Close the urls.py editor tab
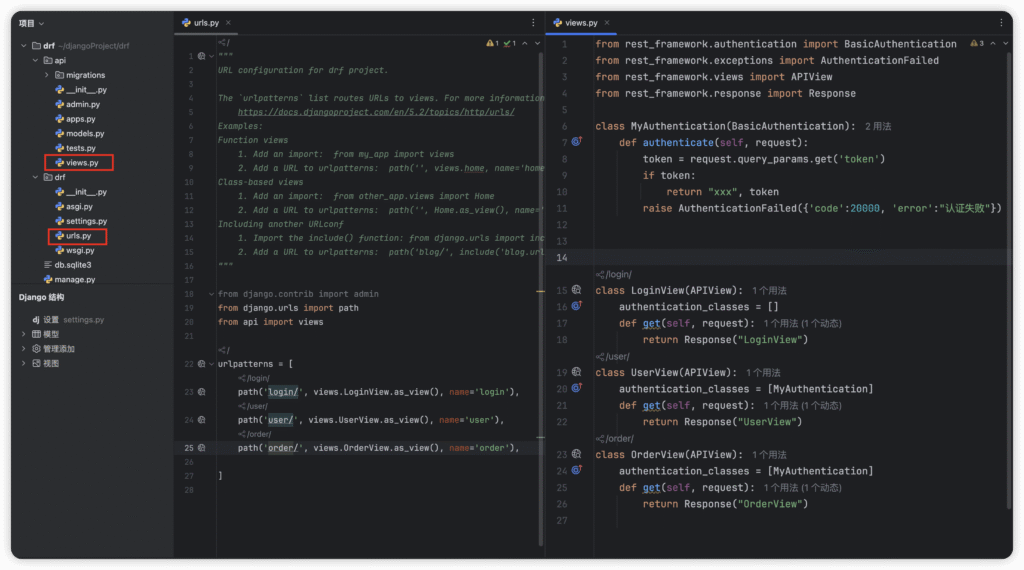Screen dimensions: 1024x570 pos(229,22)
